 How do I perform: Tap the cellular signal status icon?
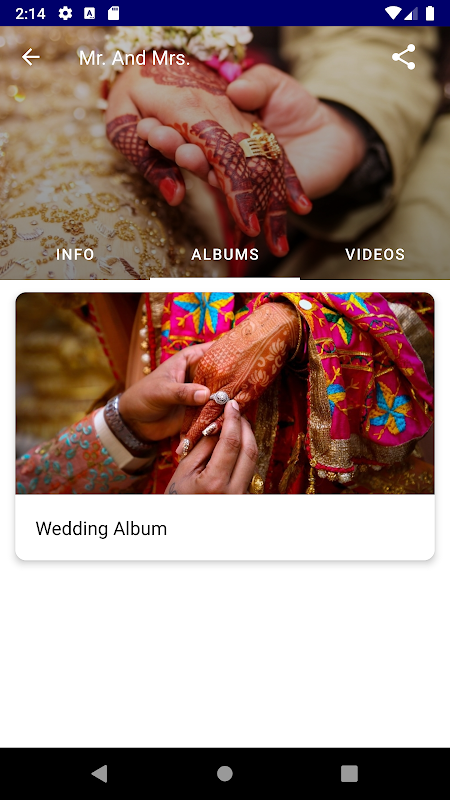411,13
